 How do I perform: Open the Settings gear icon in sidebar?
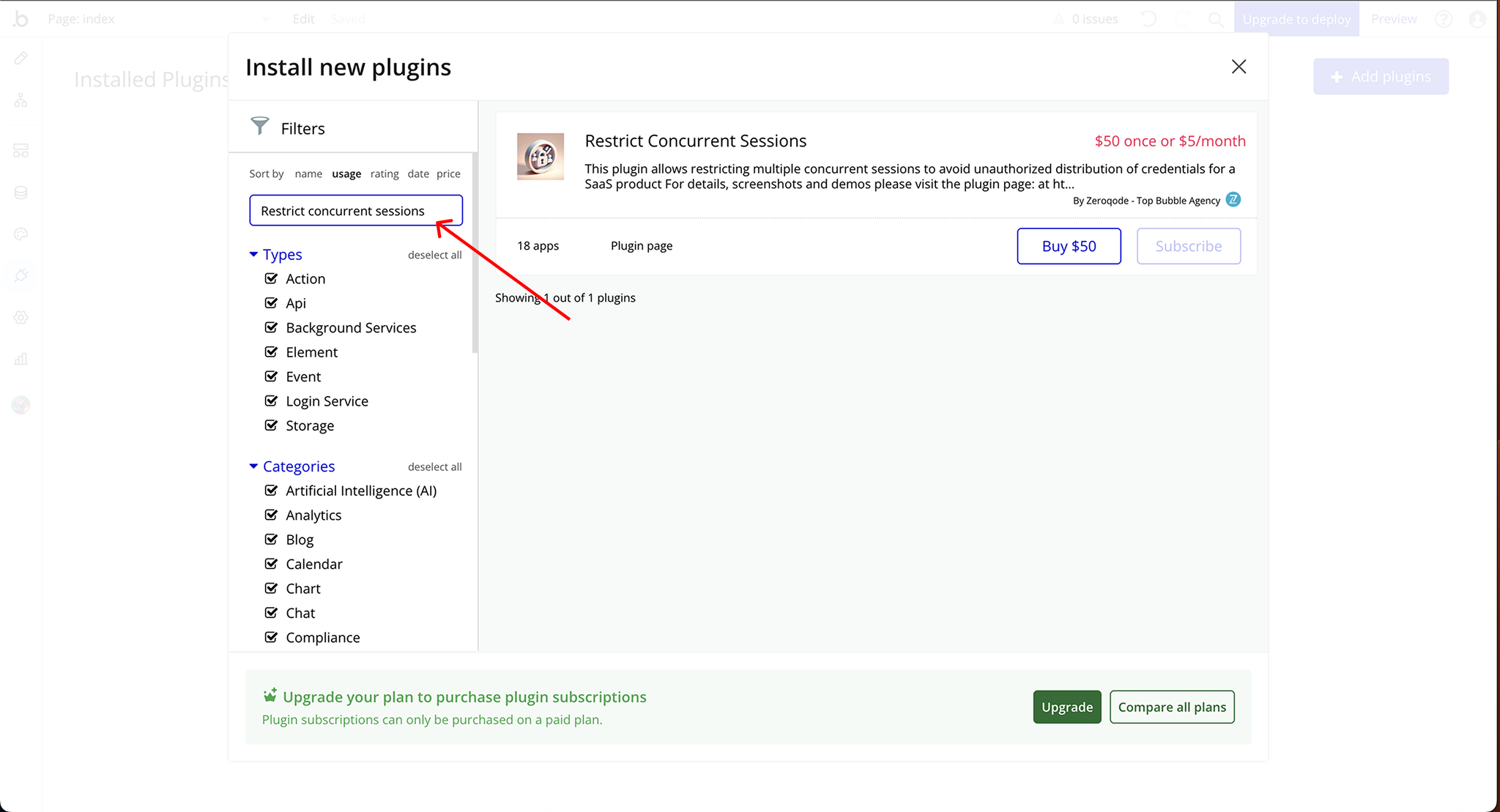coord(21,318)
